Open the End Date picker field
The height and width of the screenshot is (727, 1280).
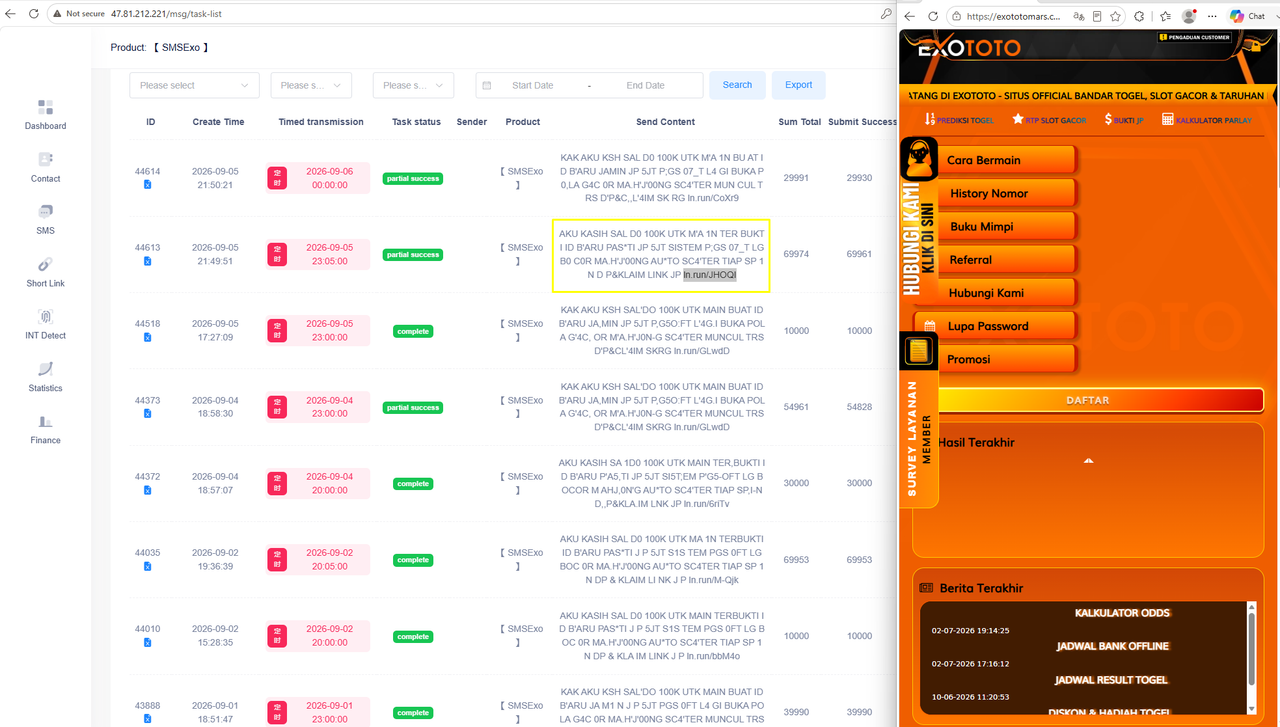click(x=645, y=85)
